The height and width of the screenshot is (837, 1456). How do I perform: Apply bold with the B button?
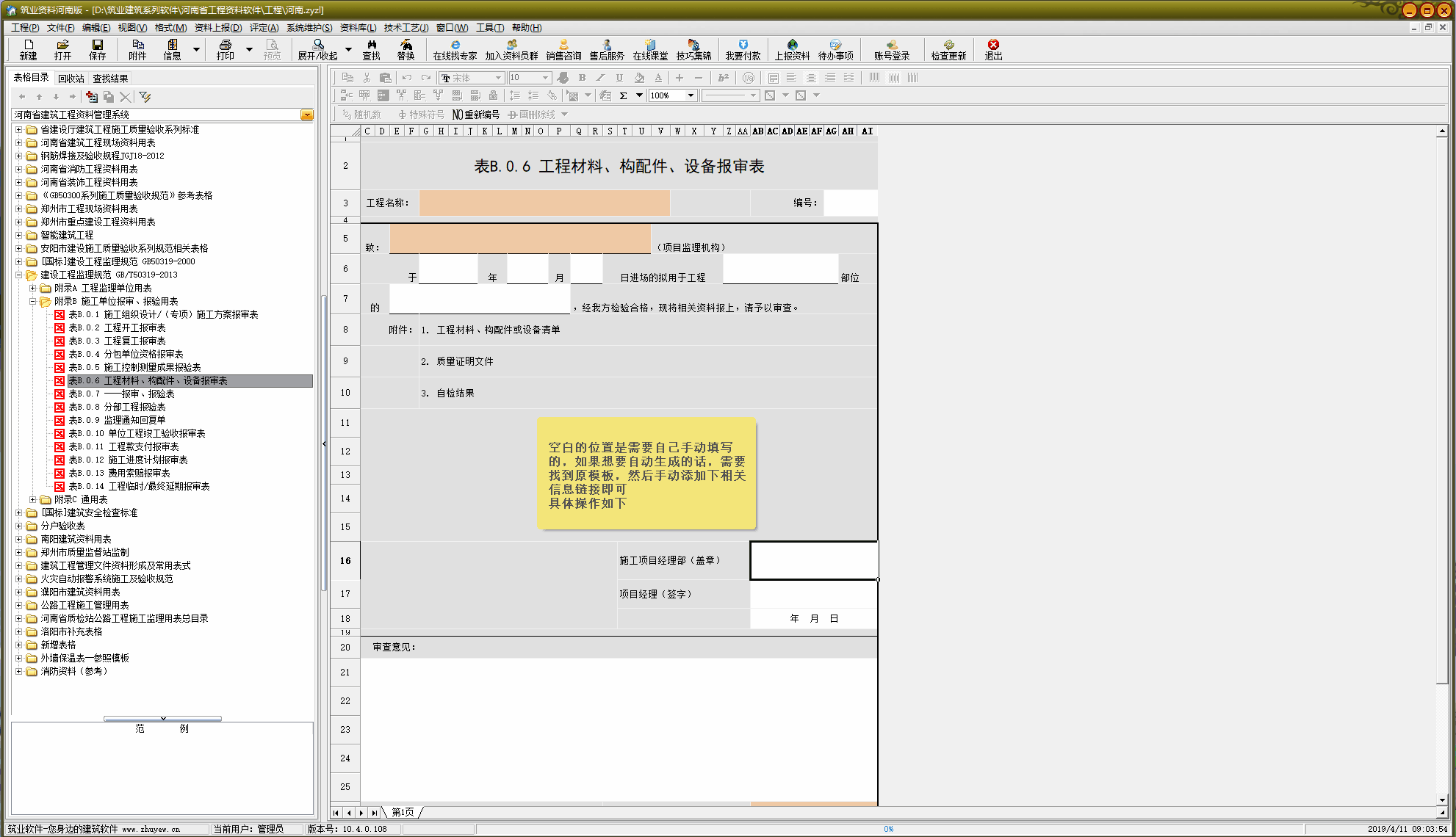pyautogui.click(x=580, y=77)
